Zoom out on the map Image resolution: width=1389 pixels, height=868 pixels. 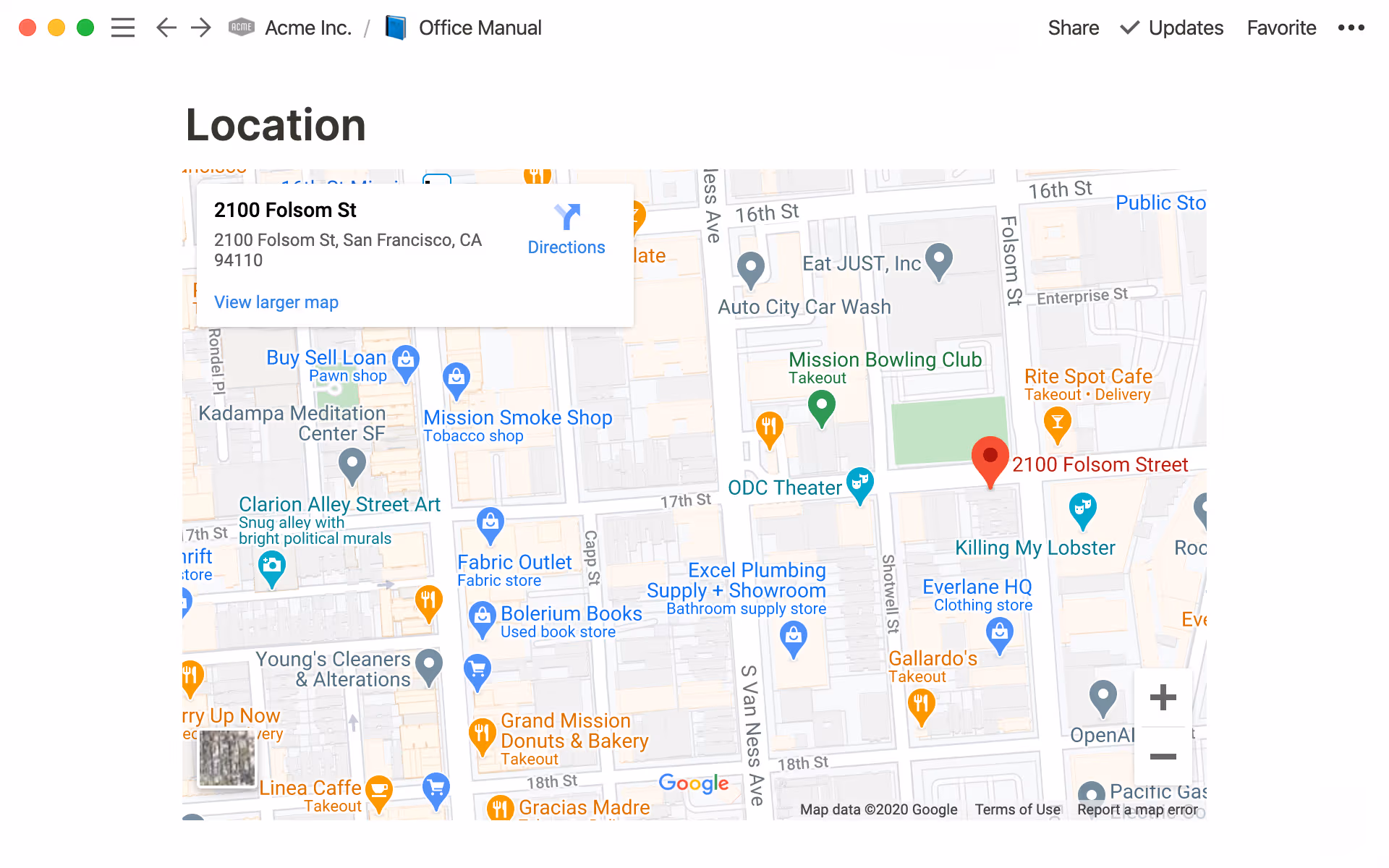tap(1163, 757)
